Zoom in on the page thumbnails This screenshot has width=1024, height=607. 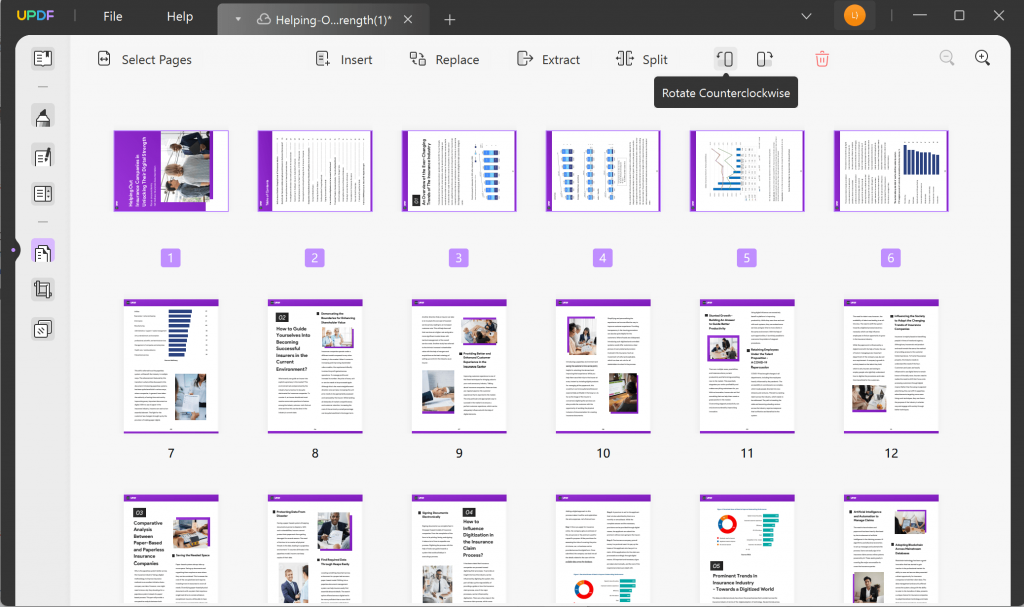point(982,58)
